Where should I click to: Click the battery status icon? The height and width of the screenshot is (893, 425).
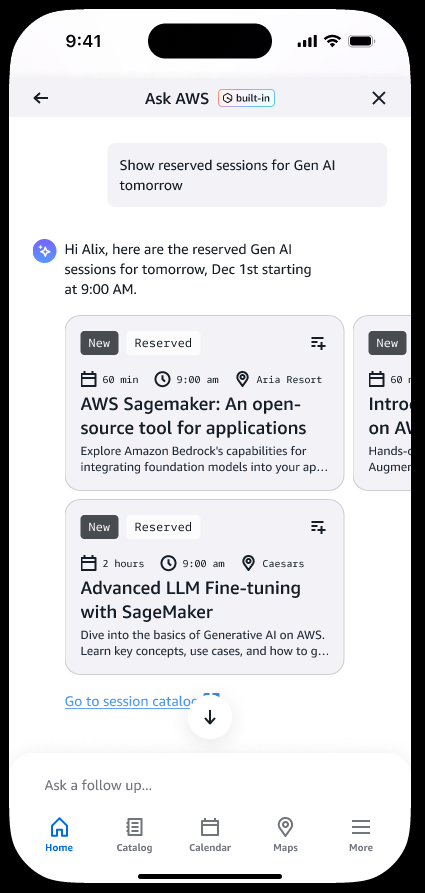coord(361,41)
